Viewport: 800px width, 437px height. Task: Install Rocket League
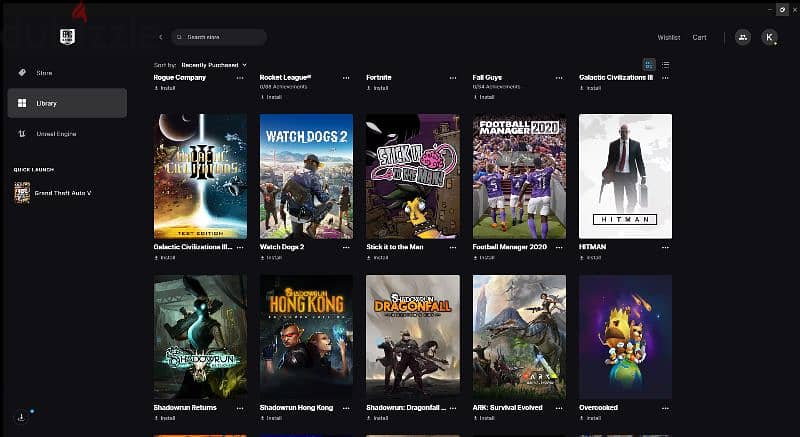click(x=271, y=97)
